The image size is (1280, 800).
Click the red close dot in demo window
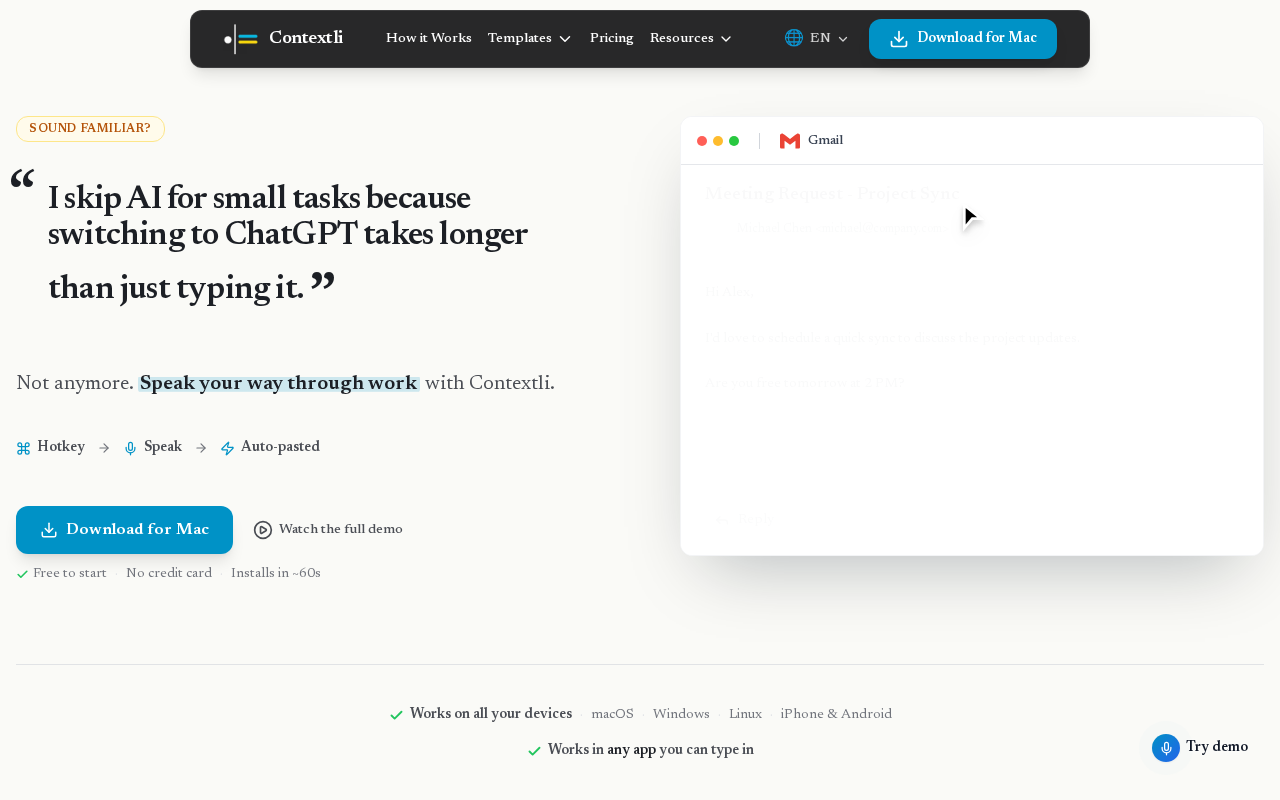click(x=702, y=141)
